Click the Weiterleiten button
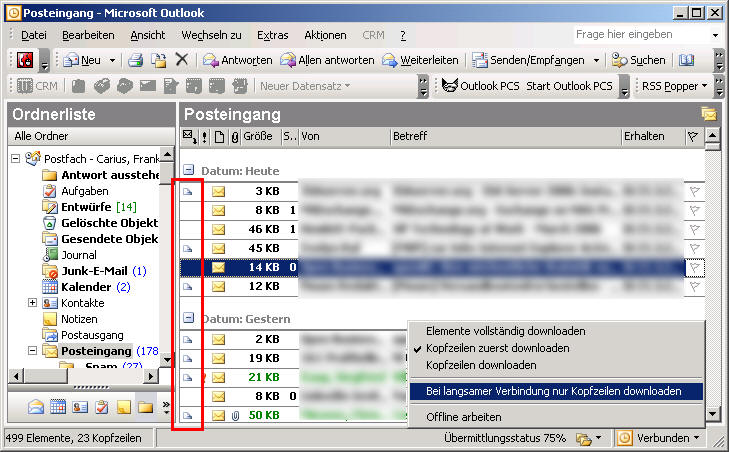Image resolution: width=729 pixels, height=452 pixels. (420, 60)
